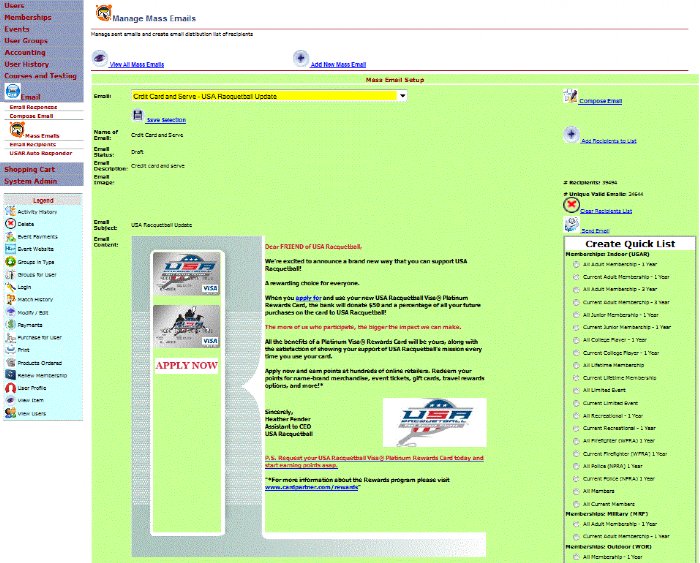The height and width of the screenshot is (563, 700).
Task: Click the Print legend icon
Action: click(10, 350)
